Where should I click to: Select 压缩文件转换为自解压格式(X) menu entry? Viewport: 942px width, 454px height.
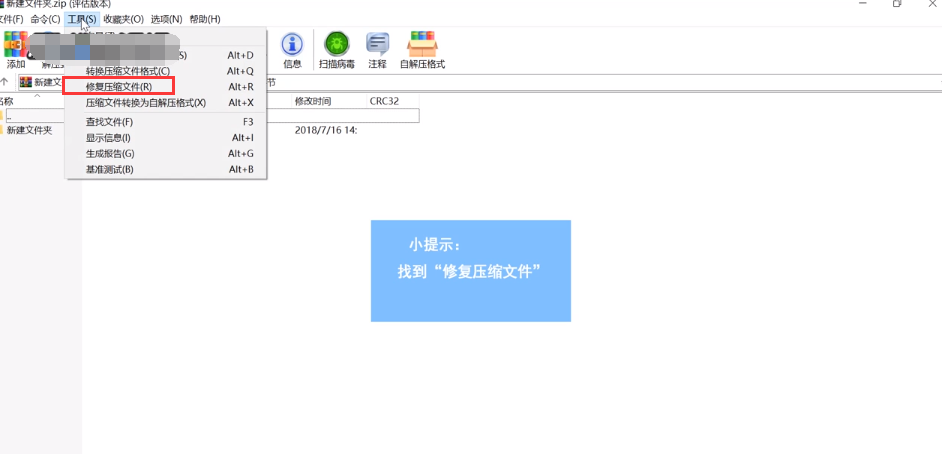click(145, 103)
